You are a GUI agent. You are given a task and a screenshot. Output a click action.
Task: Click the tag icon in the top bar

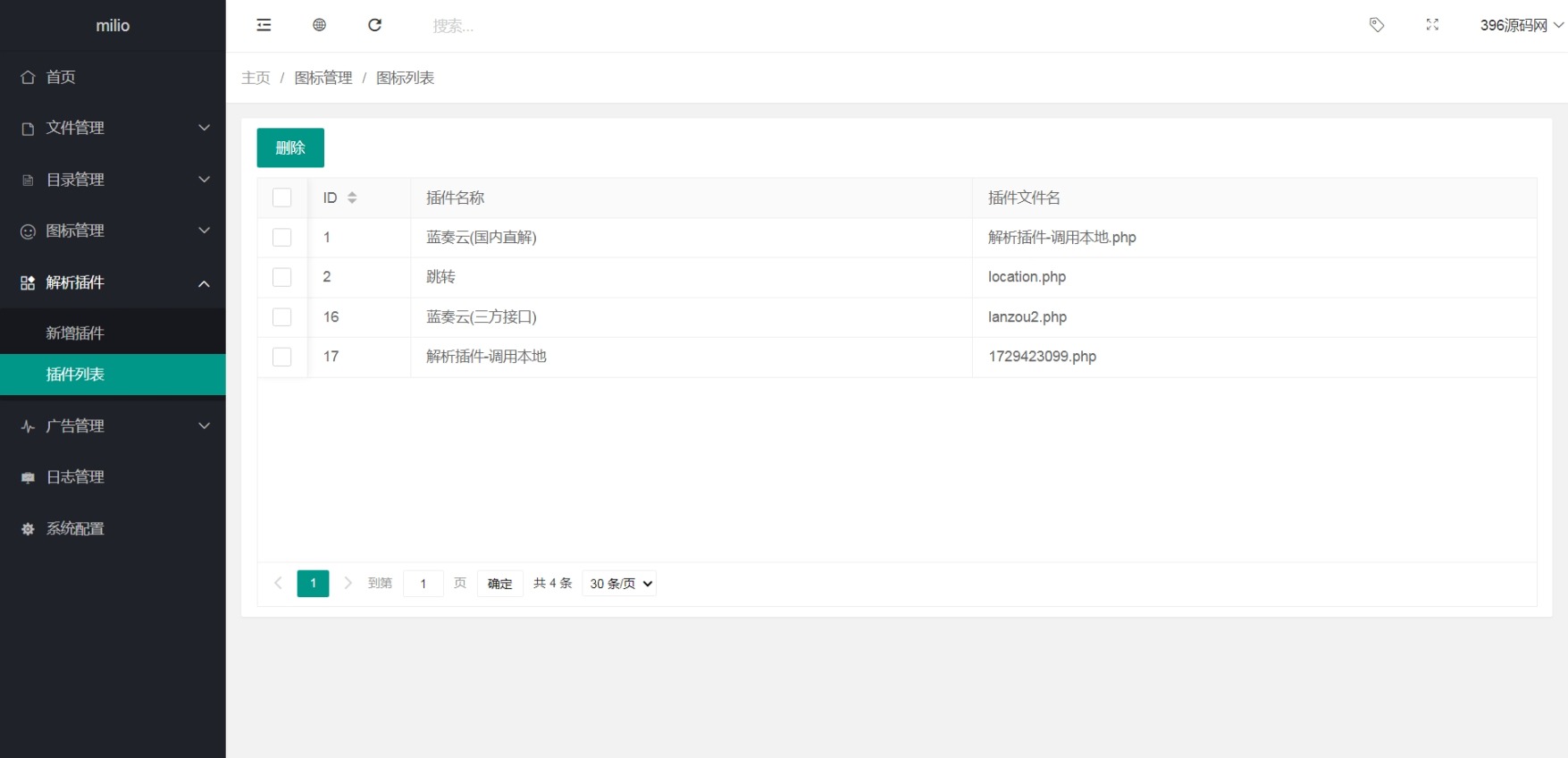pos(1377,25)
